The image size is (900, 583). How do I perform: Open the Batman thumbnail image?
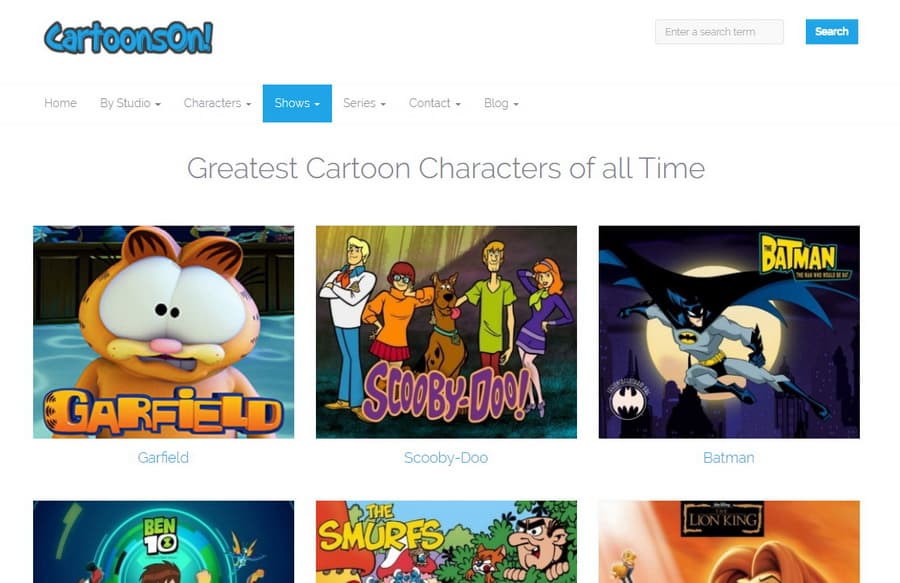(x=729, y=332)
